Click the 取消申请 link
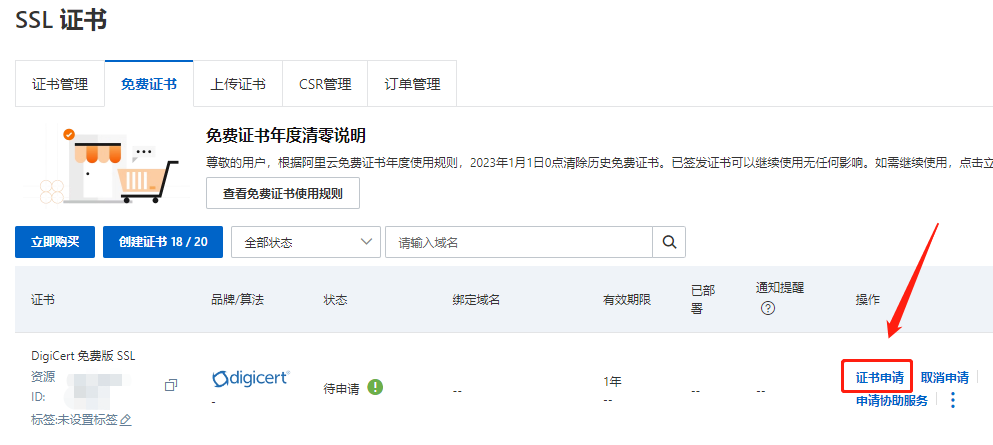The width and height of the screenshot is (993, 445). [944, 378]
